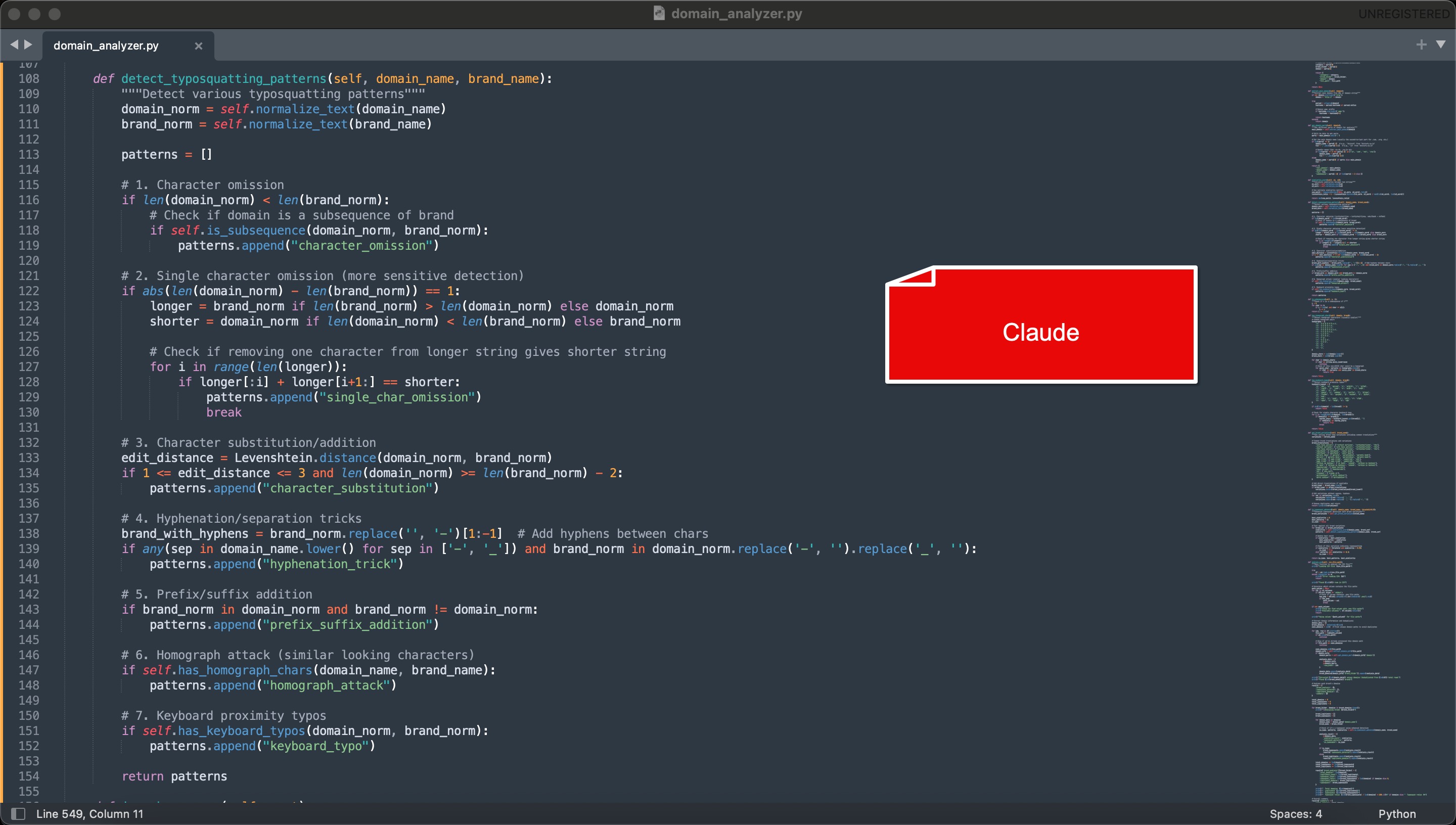
Task: Click line number 108 in the gutter
Action: point(29,79)
